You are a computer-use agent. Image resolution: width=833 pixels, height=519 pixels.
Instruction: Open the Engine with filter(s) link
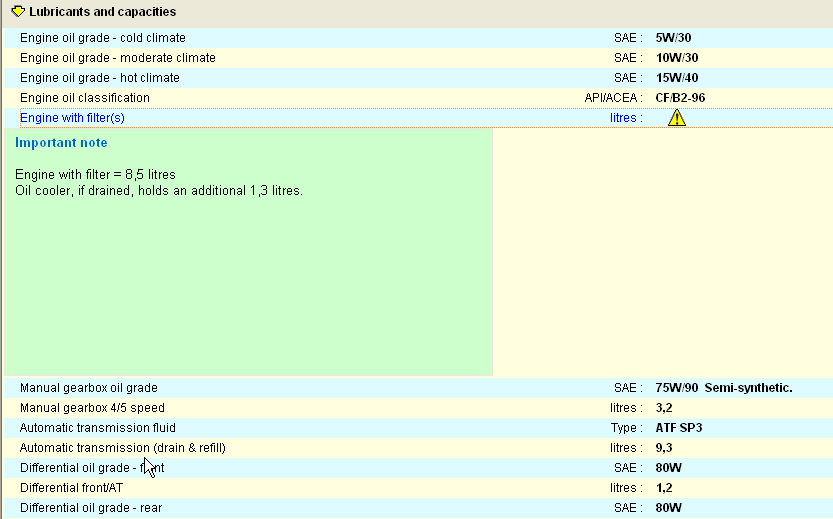coord(72,118)
